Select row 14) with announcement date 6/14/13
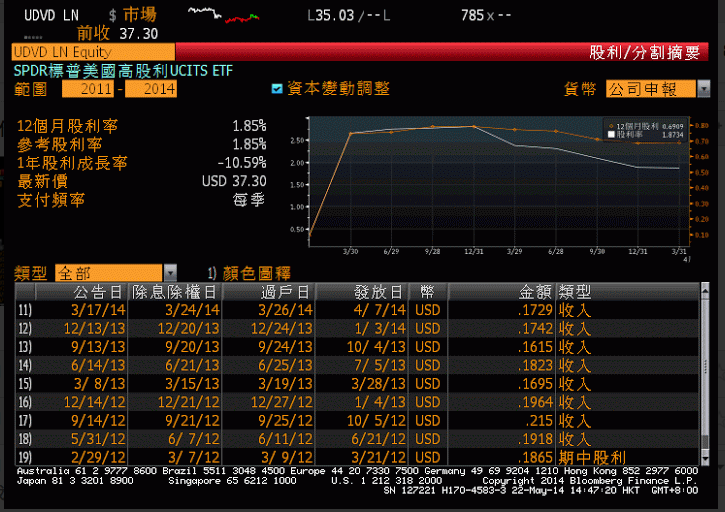The image size is (725, 512). click(x=357, y=365)
